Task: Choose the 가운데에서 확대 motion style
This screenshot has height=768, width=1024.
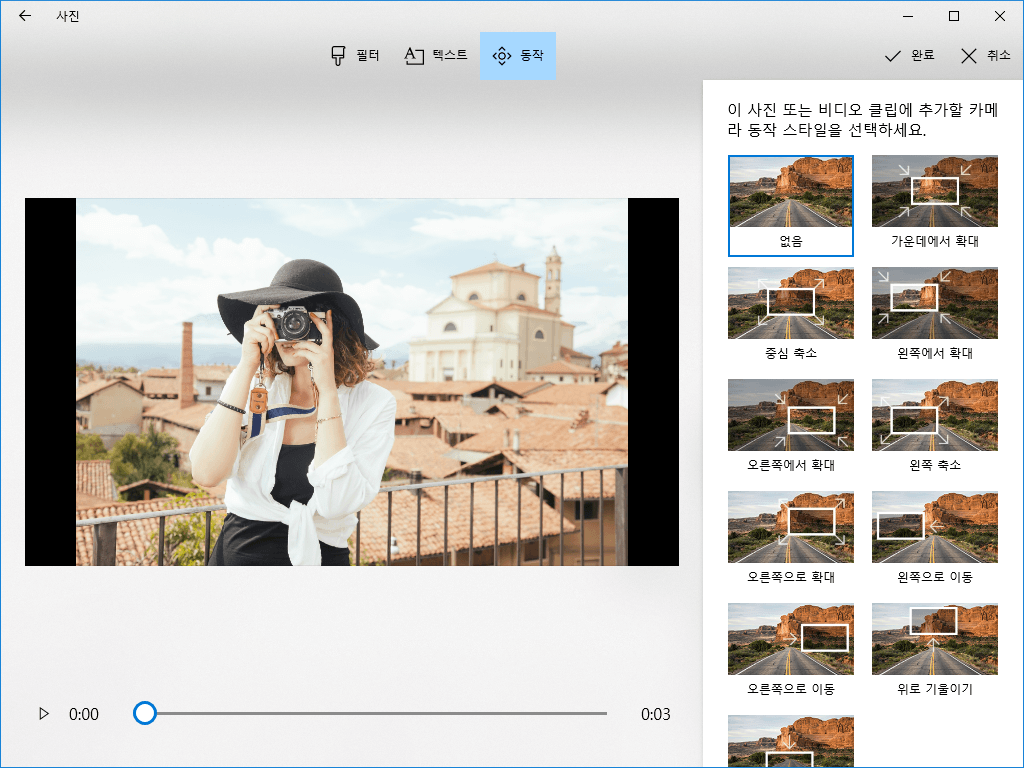Action: pyautogui.click(x=935, y=204)
